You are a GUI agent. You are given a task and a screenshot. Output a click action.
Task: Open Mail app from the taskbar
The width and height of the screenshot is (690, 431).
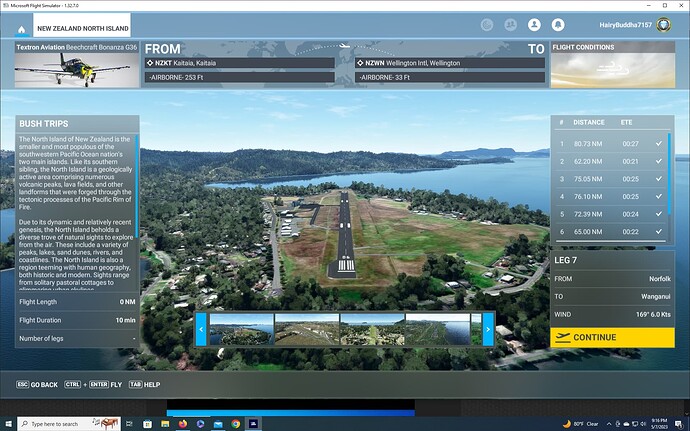tap(218, 424)
